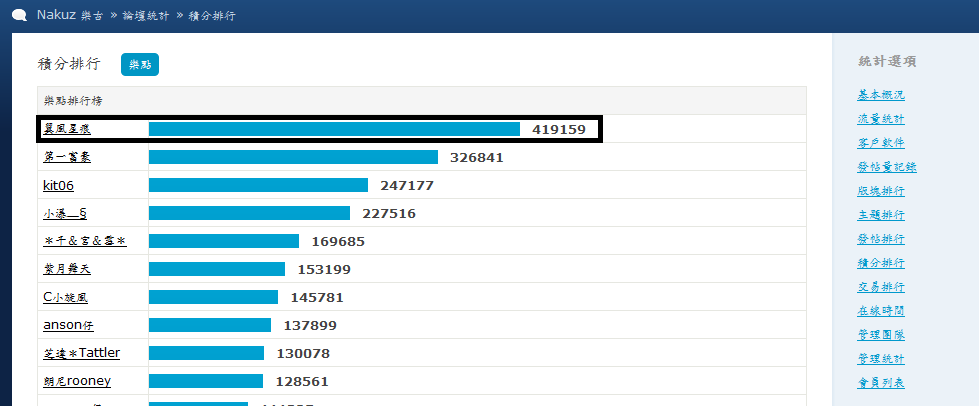Select the 樂點 tab button

(x=140, y=64)
